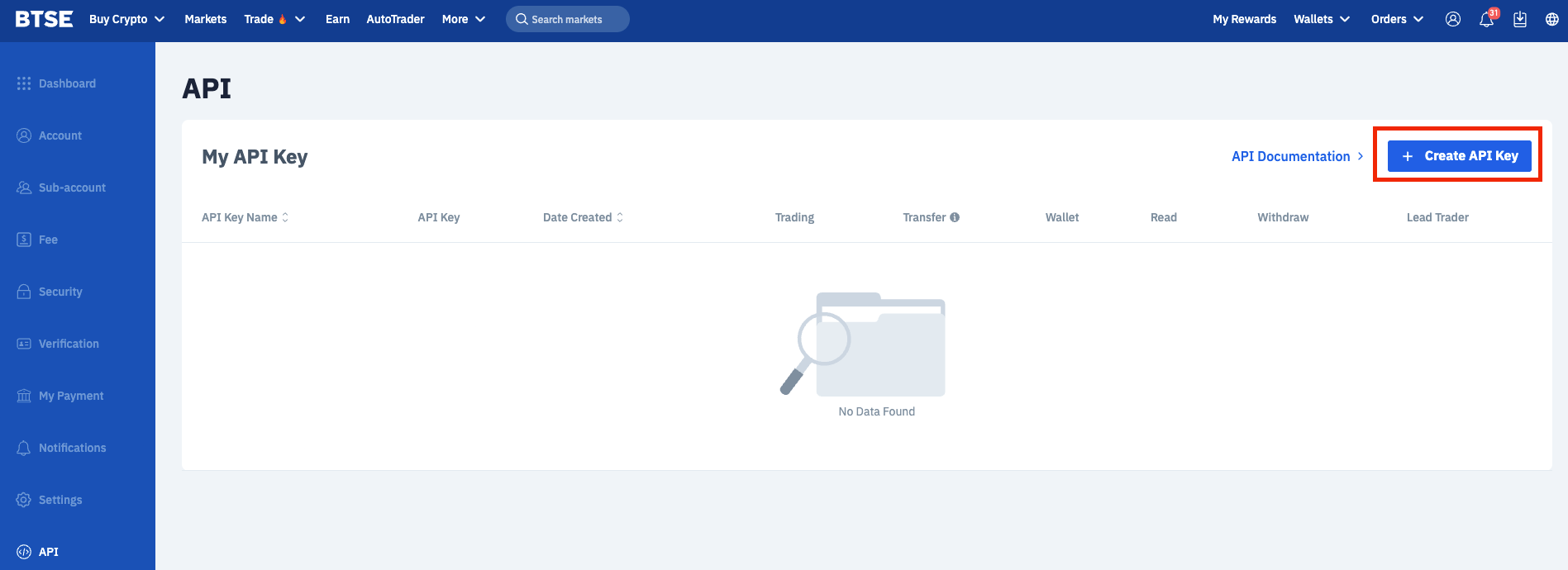Click the Security lock icon in sidebar

coord(24,292)
